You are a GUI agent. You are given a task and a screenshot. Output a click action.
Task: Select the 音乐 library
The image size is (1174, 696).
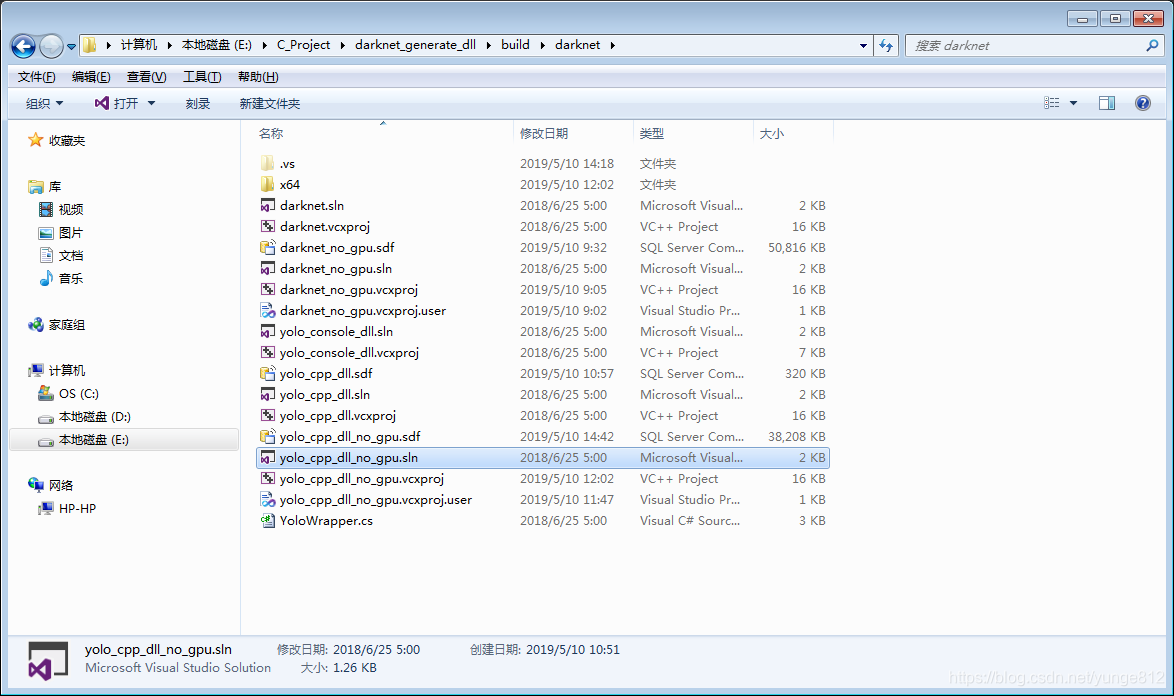pos(70,278)
